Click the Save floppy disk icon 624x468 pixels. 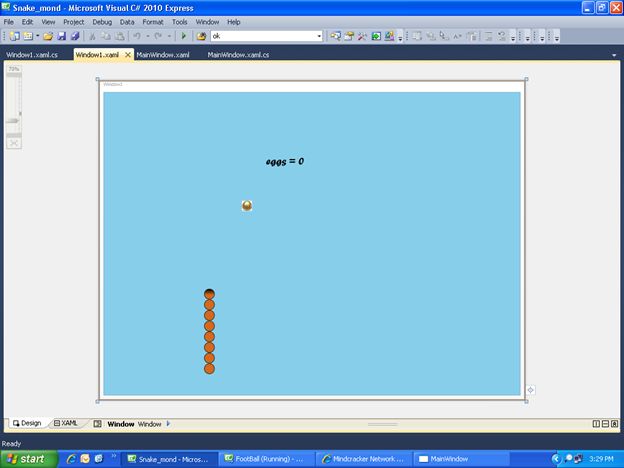(62, 36)
